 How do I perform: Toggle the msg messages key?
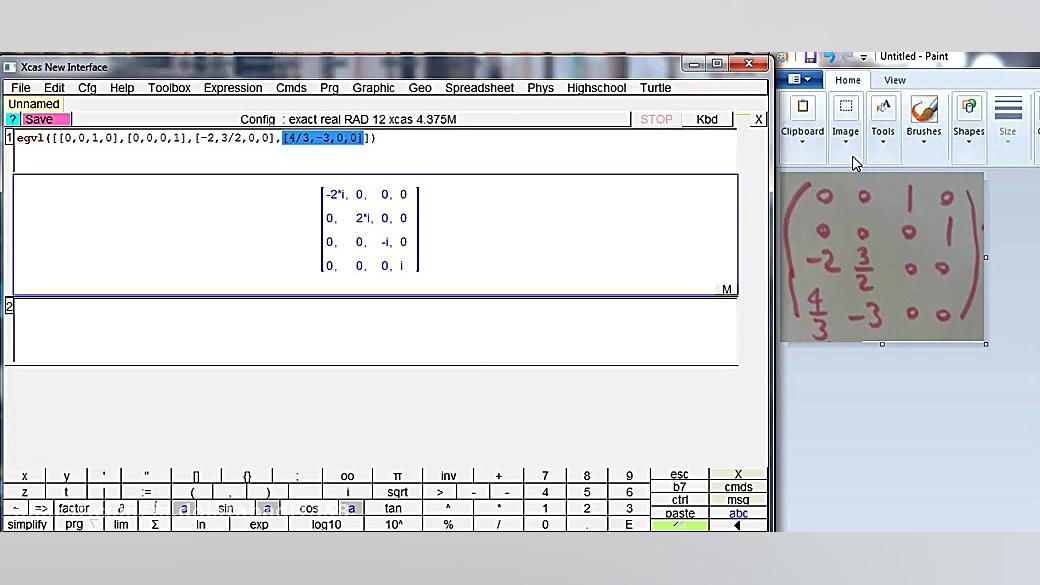[x=738, y=499]
